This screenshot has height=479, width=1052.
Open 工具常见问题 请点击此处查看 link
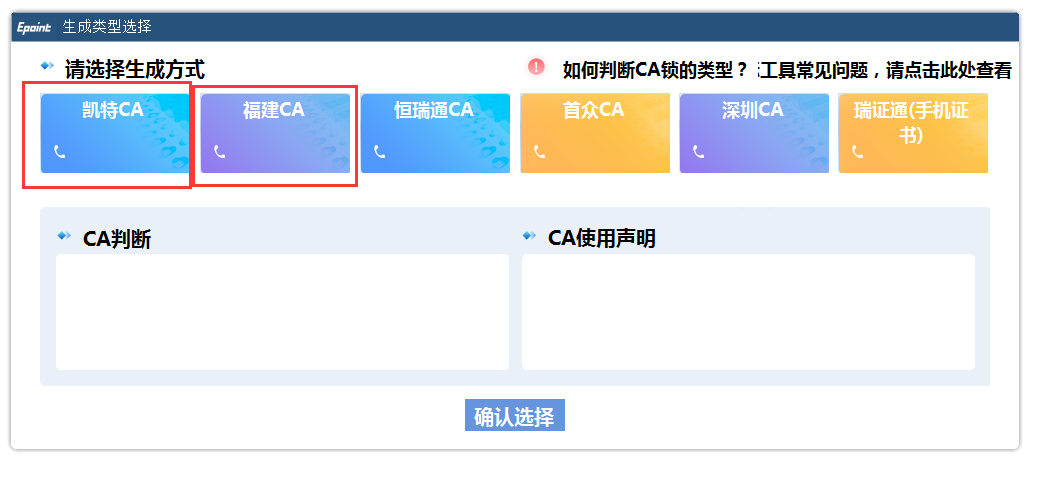885,70
